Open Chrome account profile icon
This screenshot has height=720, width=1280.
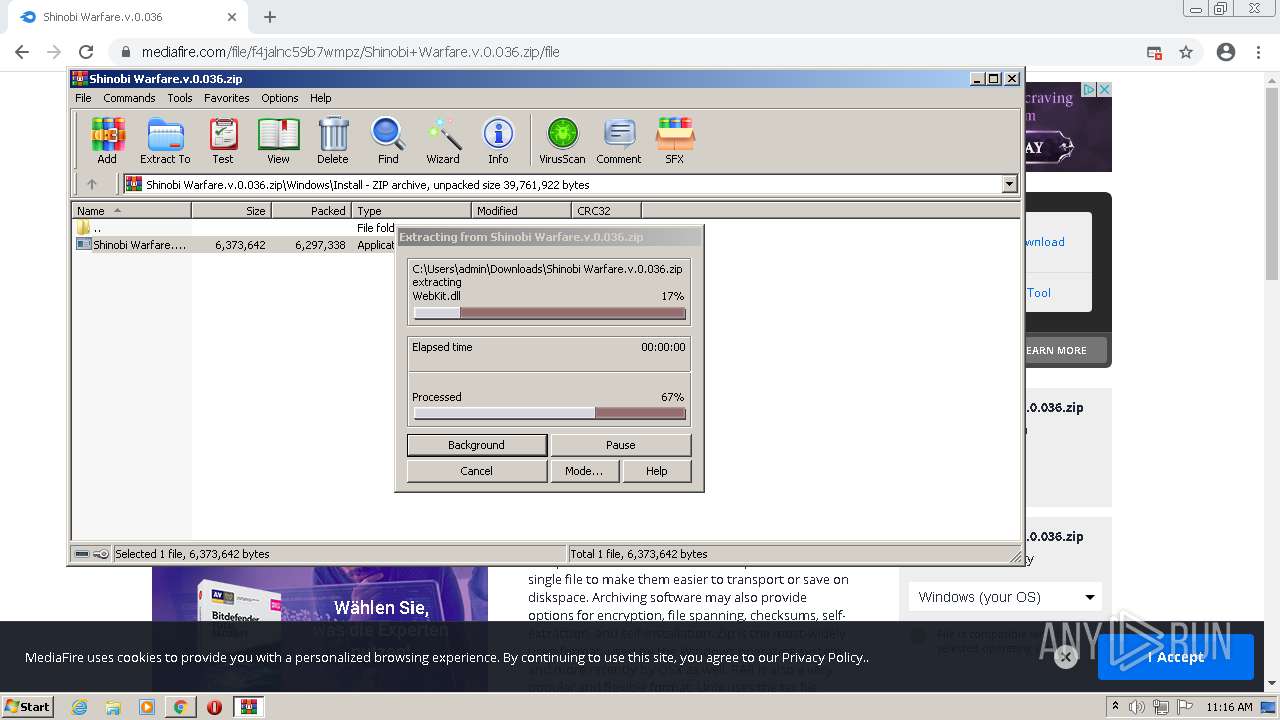coord(1226,52)
